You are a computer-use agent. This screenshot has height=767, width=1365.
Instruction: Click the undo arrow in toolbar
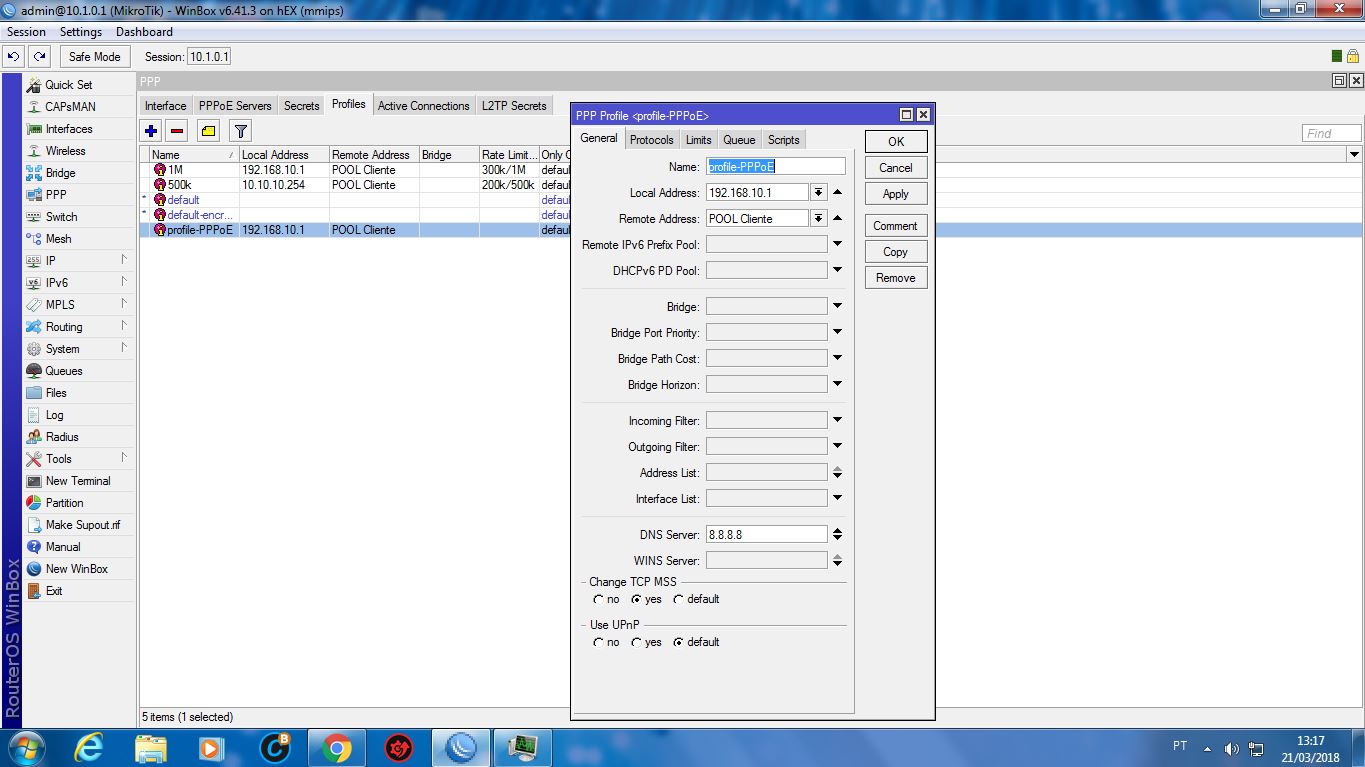coord(14,57)
